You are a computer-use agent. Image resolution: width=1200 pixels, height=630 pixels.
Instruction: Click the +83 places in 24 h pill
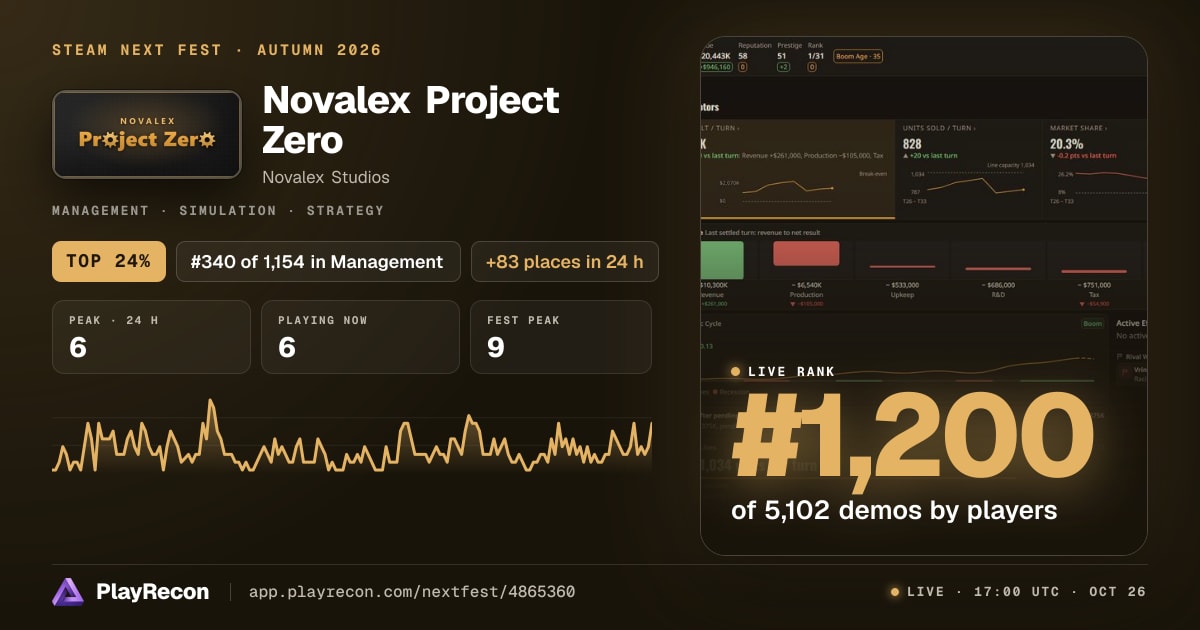point(565,261)
